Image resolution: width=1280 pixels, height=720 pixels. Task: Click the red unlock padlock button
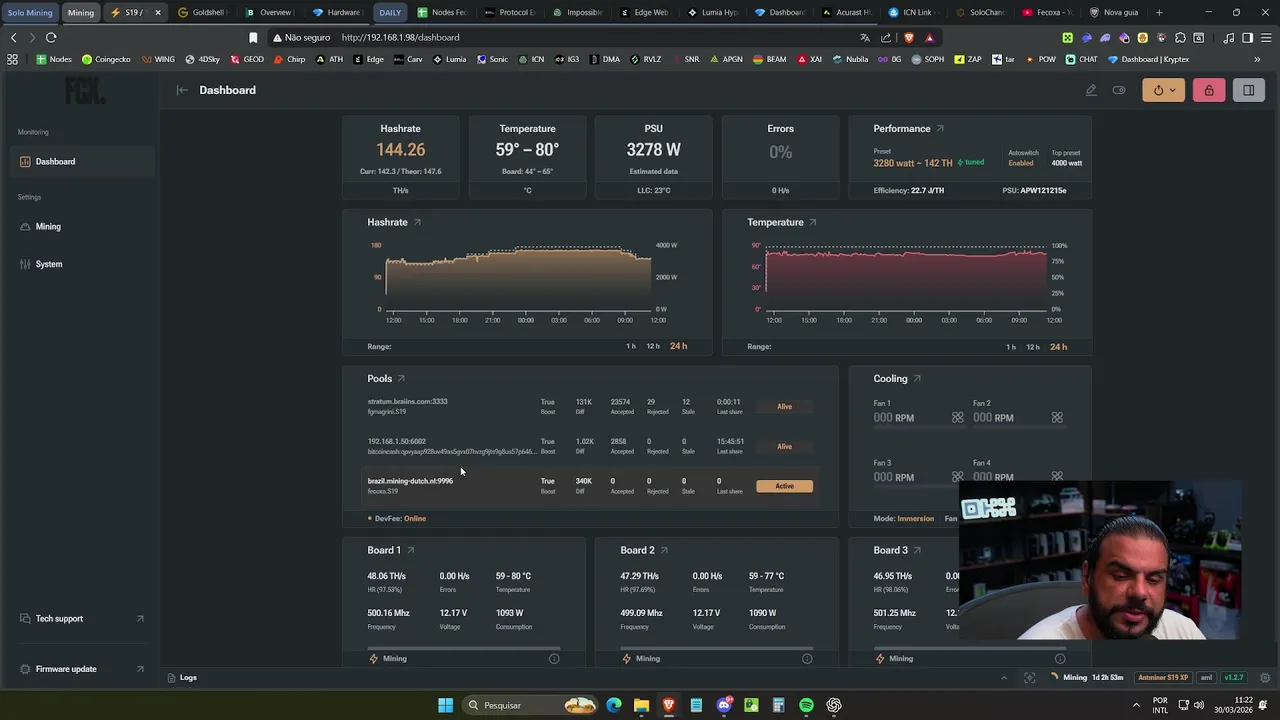click(x=1209, y=90)
